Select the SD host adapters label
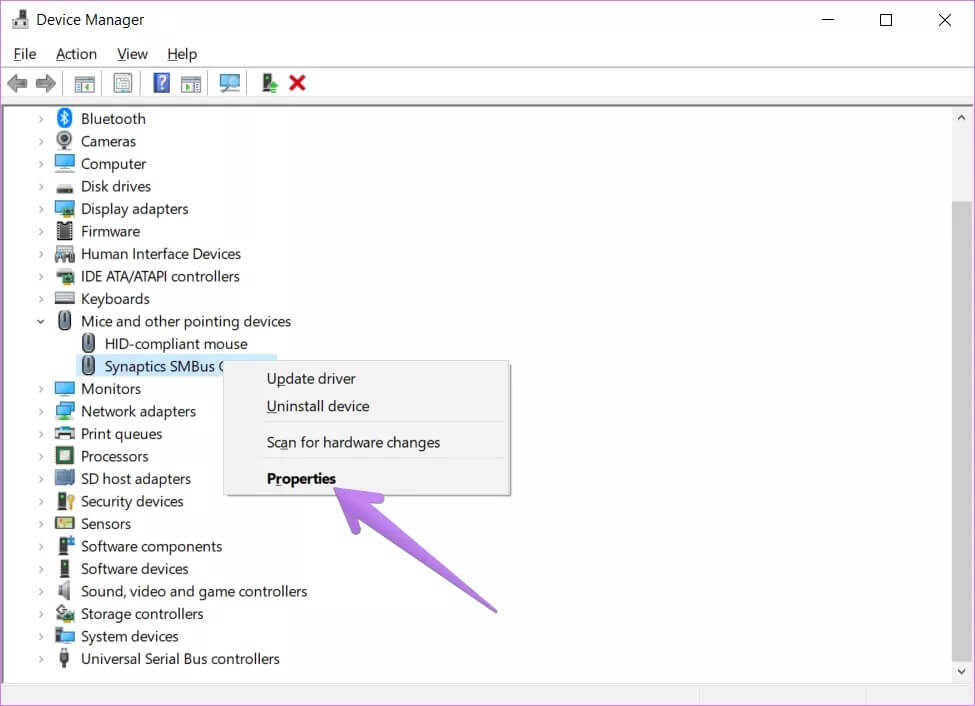This screenshot has height=706, width=975. pos(136,478)
